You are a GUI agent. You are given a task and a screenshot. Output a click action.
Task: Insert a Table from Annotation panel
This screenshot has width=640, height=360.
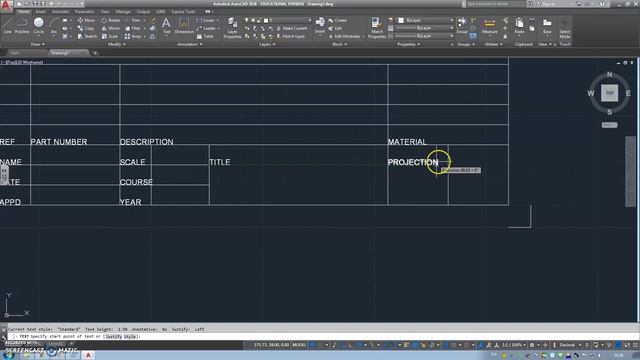point(205,36)
